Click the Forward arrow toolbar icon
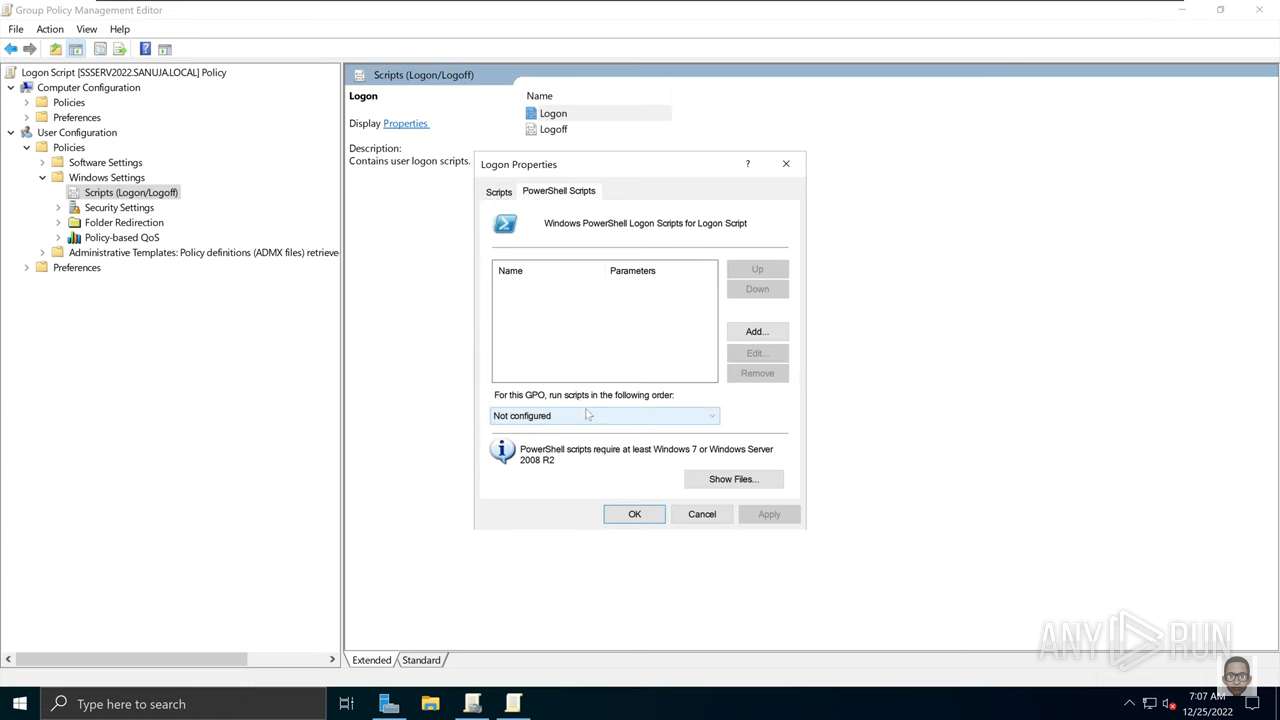This screenshot has height=720, width=1280. [x=30, y=49]
